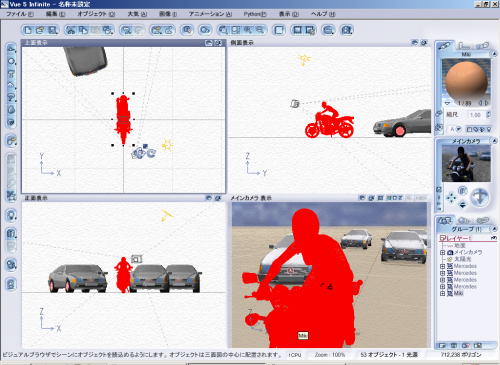
Task: Collapse the メインカメラ preview panel arrow
Action: tap(494, 141)
